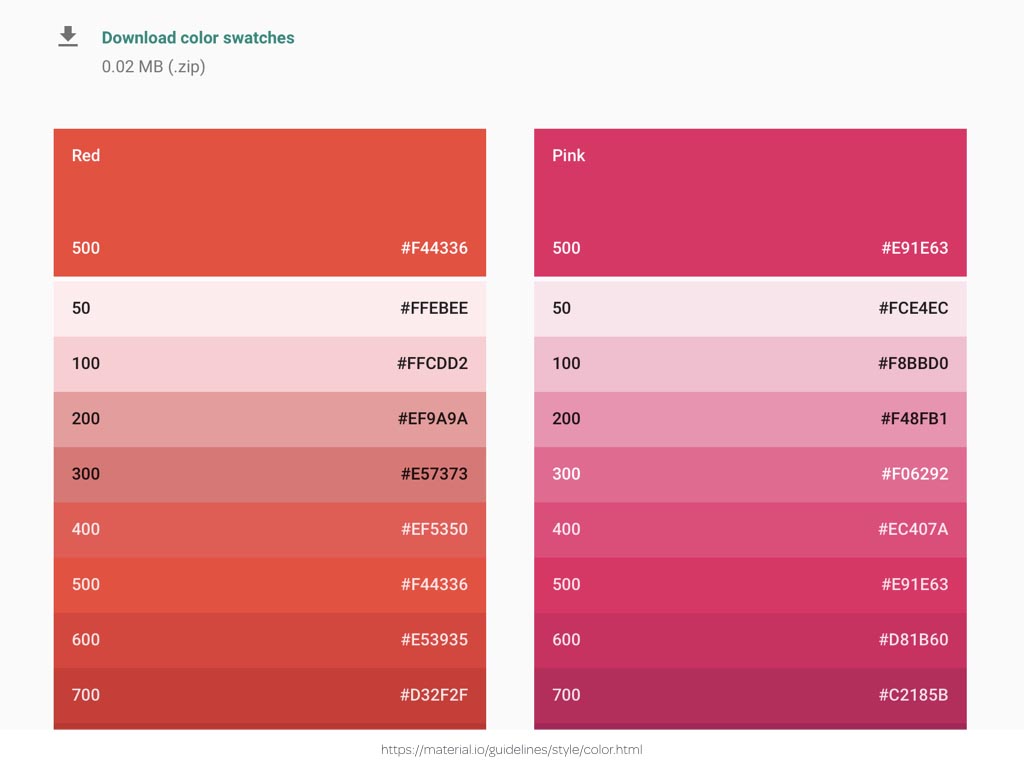This screenshot has width=1024, height=768.
Task: Open the Download color swatches link
Action: click(x=198, y=38)
